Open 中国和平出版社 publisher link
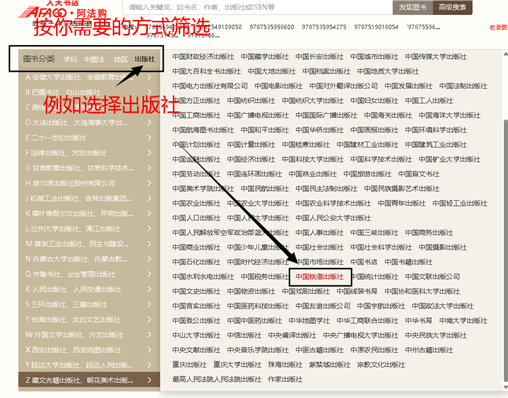Image resolution: width=508 pixels, height=398 pixels. (x=265, y=130)
